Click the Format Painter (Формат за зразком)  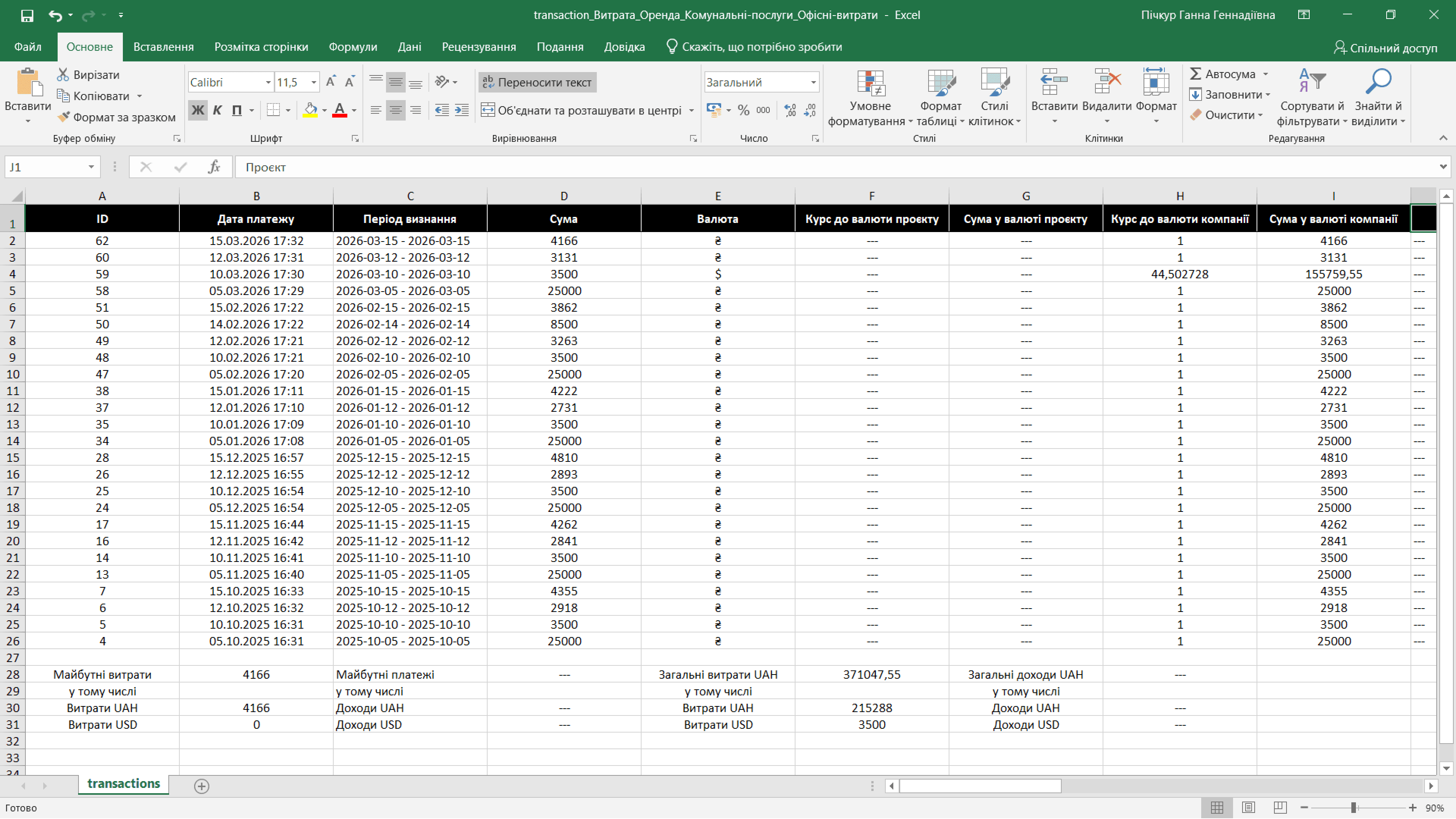[117, 117]
